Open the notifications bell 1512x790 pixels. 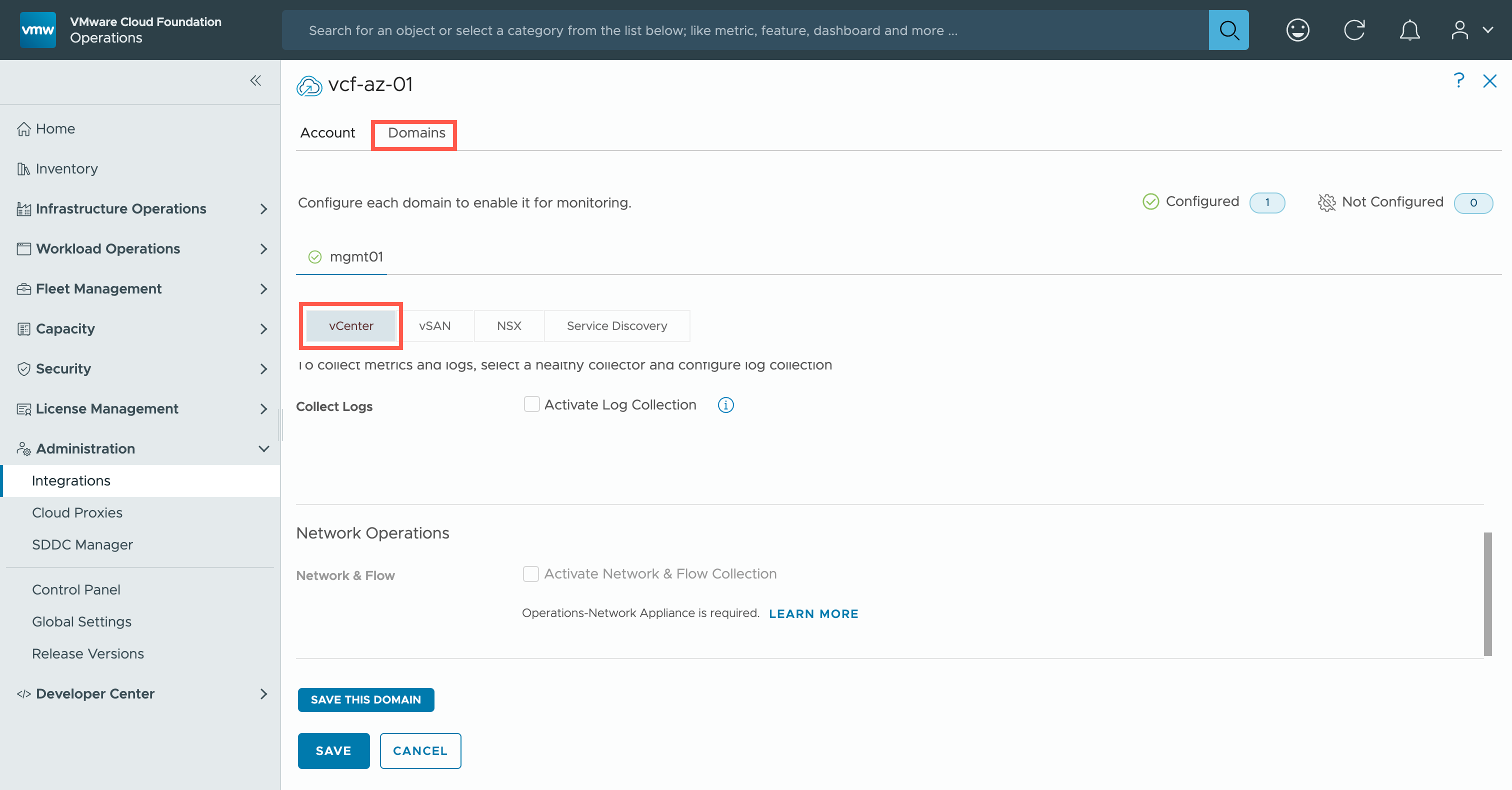1409,30
